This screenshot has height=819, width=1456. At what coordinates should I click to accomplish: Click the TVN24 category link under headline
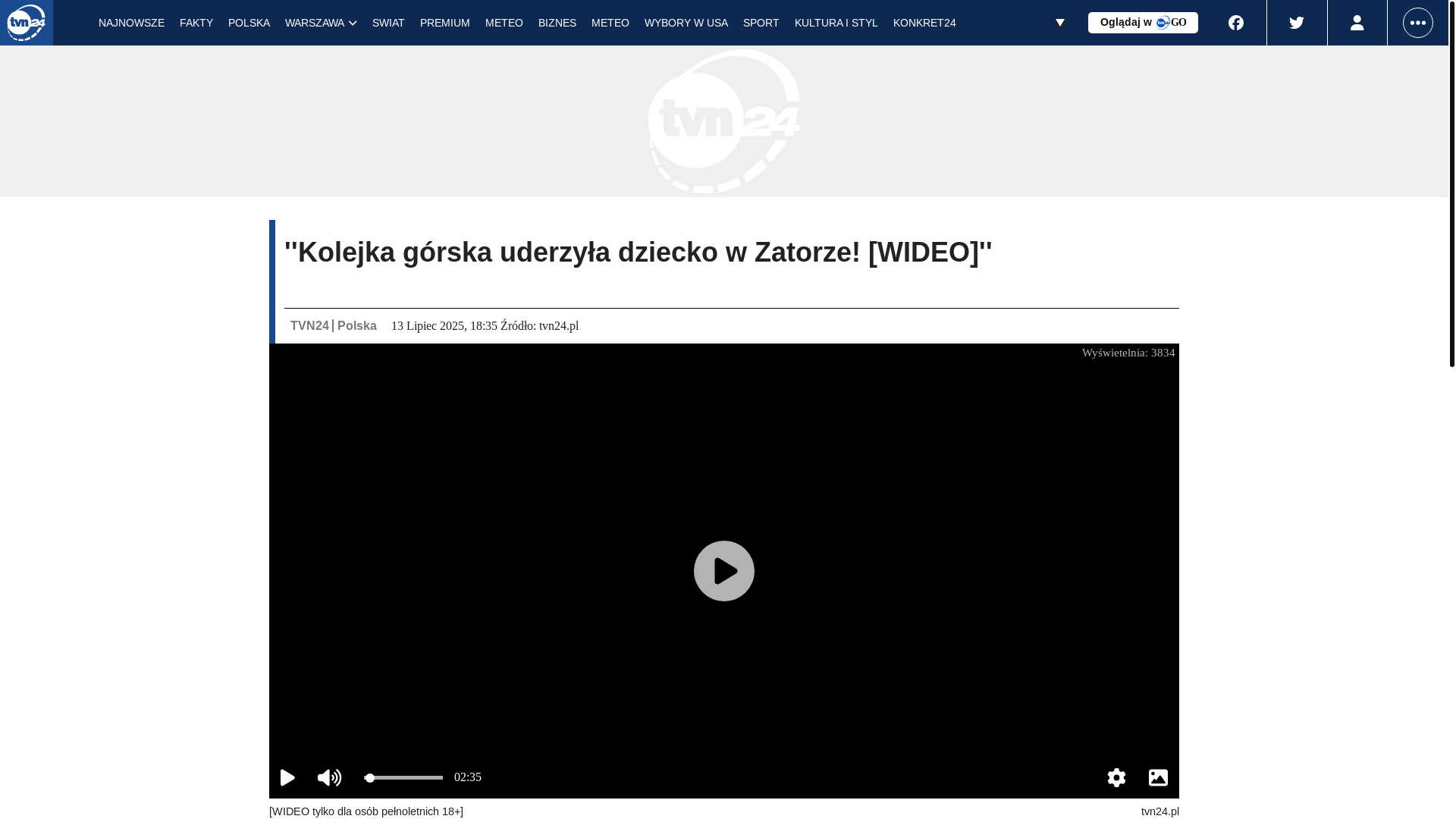click(309, 325)
